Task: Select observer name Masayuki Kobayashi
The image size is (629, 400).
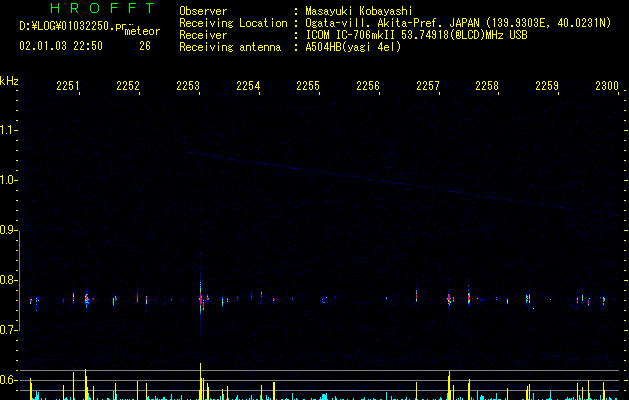Action: tap(359, 11)
